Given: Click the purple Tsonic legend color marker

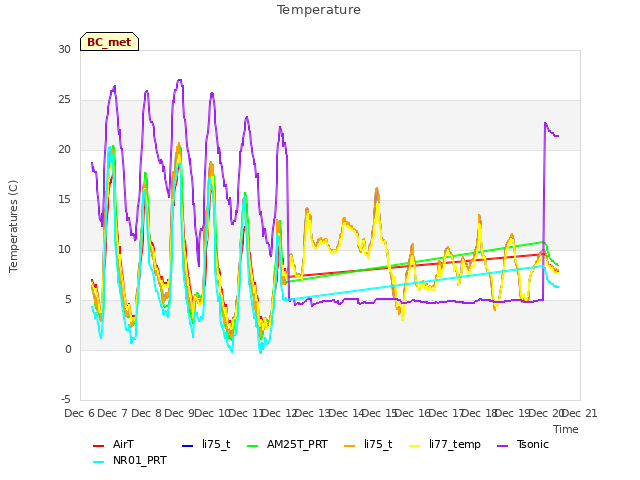Looking at the screenshot, I should (x=503, y=445).
